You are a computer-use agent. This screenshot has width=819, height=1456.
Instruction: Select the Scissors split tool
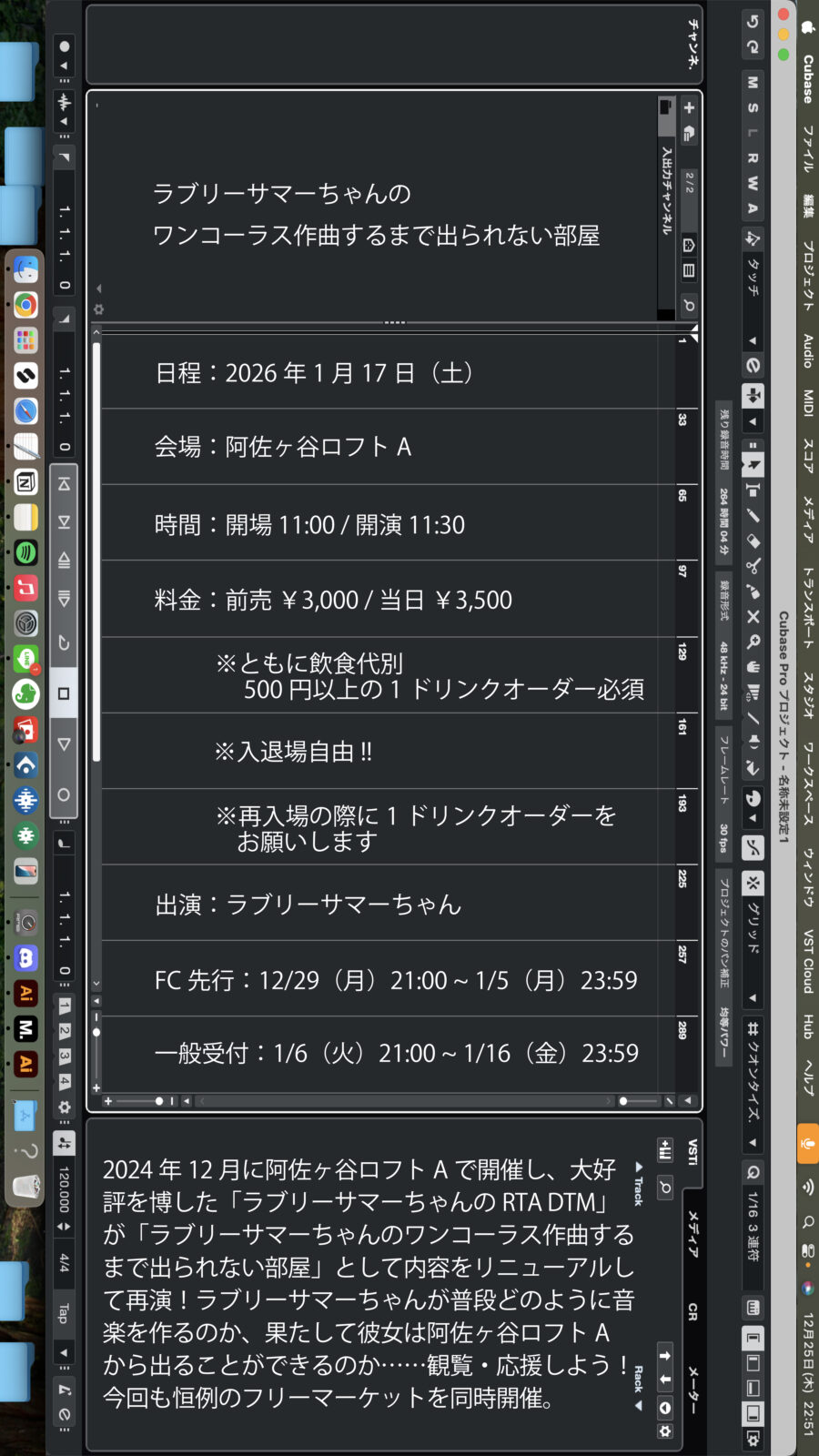click(753, 566)
